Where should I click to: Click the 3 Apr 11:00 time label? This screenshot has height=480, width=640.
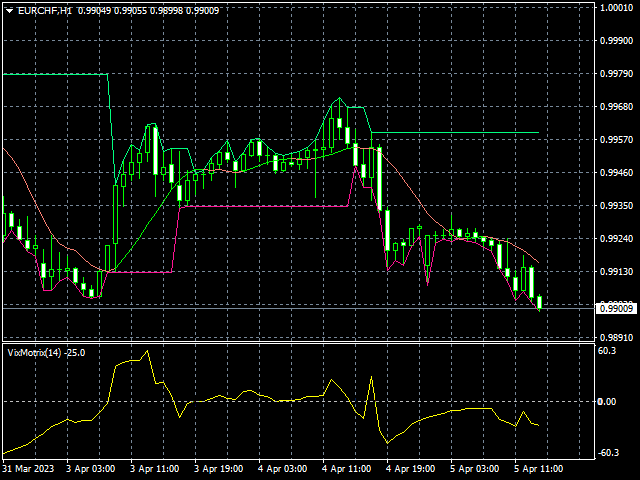click(155, 469)
